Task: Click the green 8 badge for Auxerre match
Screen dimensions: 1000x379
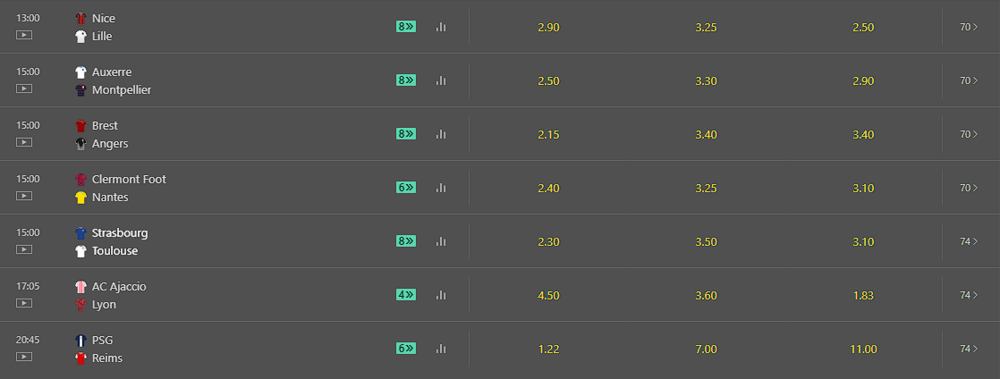Action: coord(406,80)
